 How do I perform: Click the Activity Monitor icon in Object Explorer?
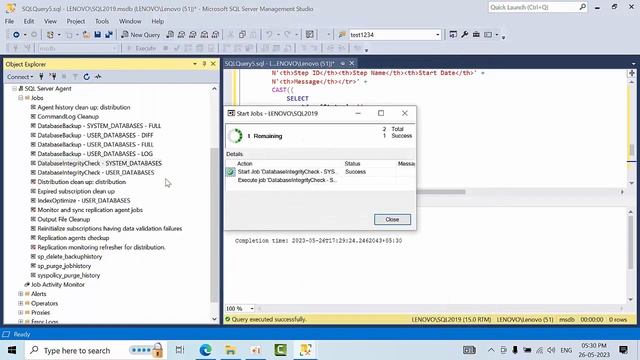point(98,76)
